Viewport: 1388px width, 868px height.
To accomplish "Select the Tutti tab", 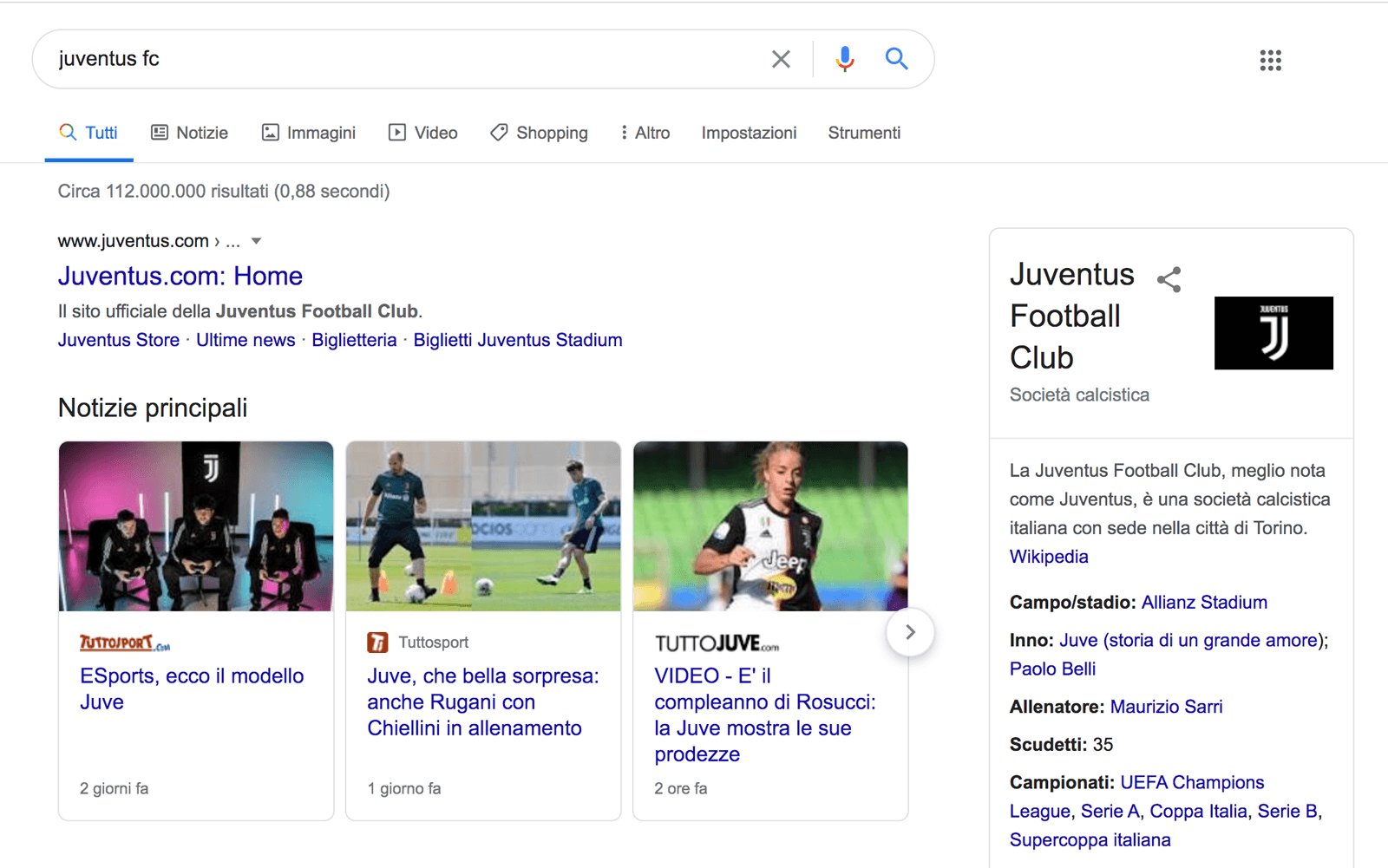I will point(88,133).
